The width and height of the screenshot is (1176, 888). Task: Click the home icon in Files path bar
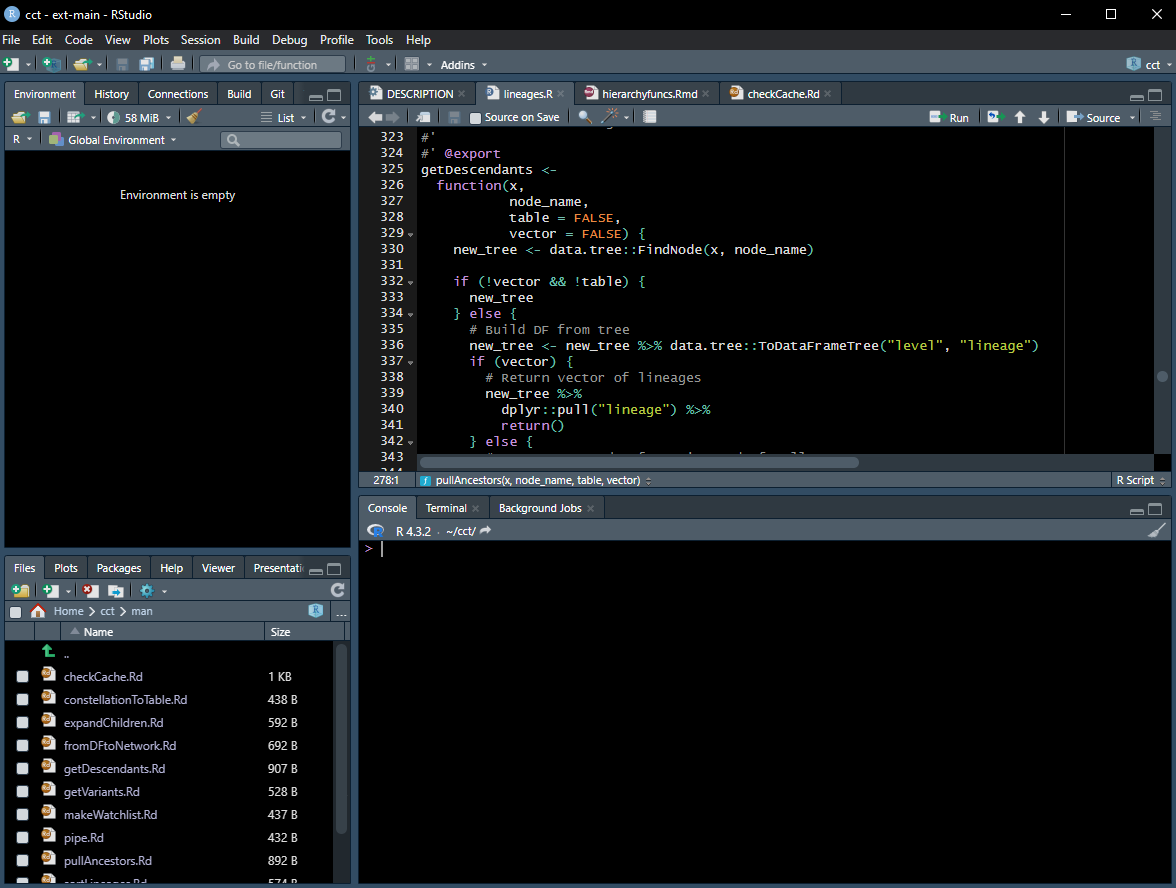pos(38,611)
